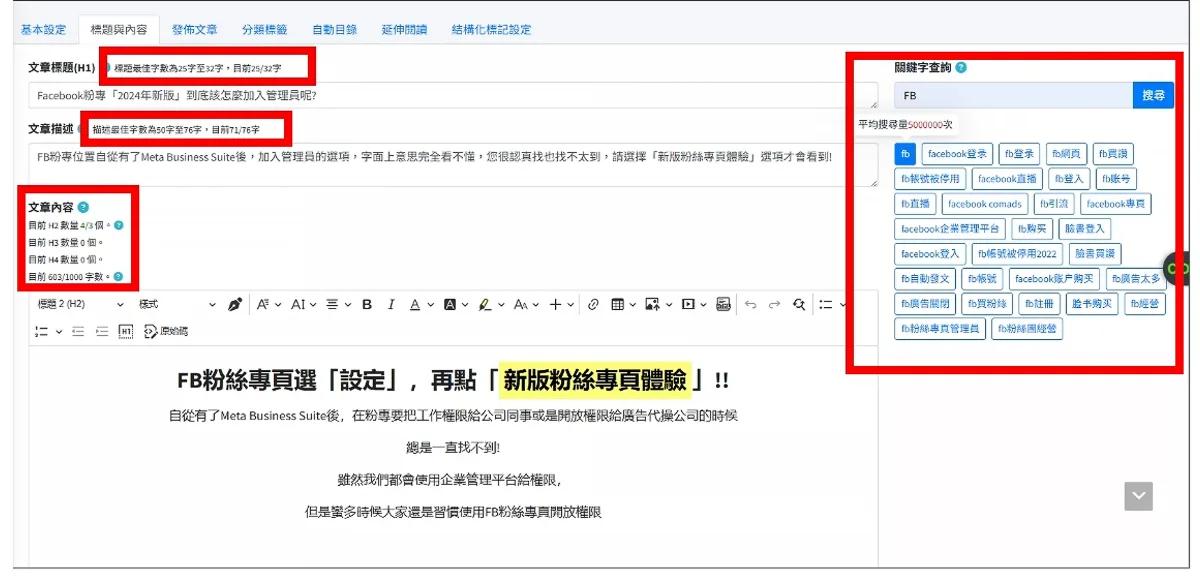Select the 'fb帳號被停用2022' keyword tag
1200x584 pixels.
point(1017,254)
